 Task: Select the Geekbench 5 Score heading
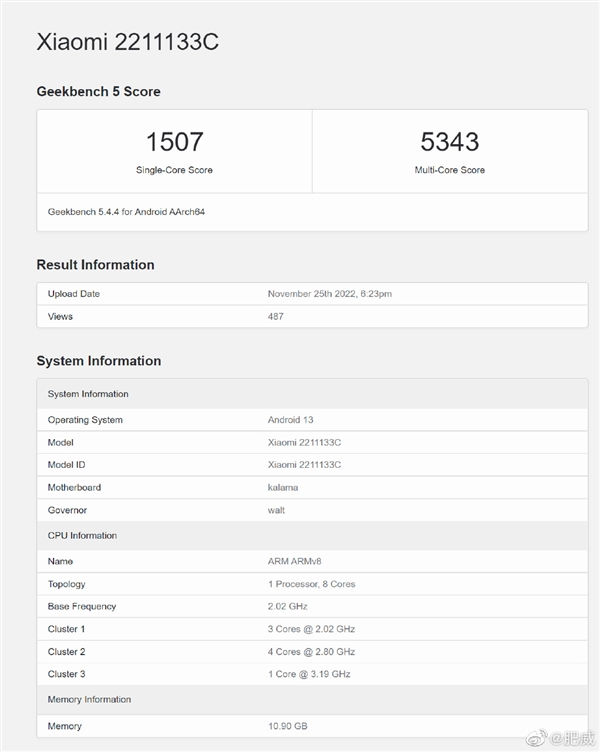(x=98, y=91)
